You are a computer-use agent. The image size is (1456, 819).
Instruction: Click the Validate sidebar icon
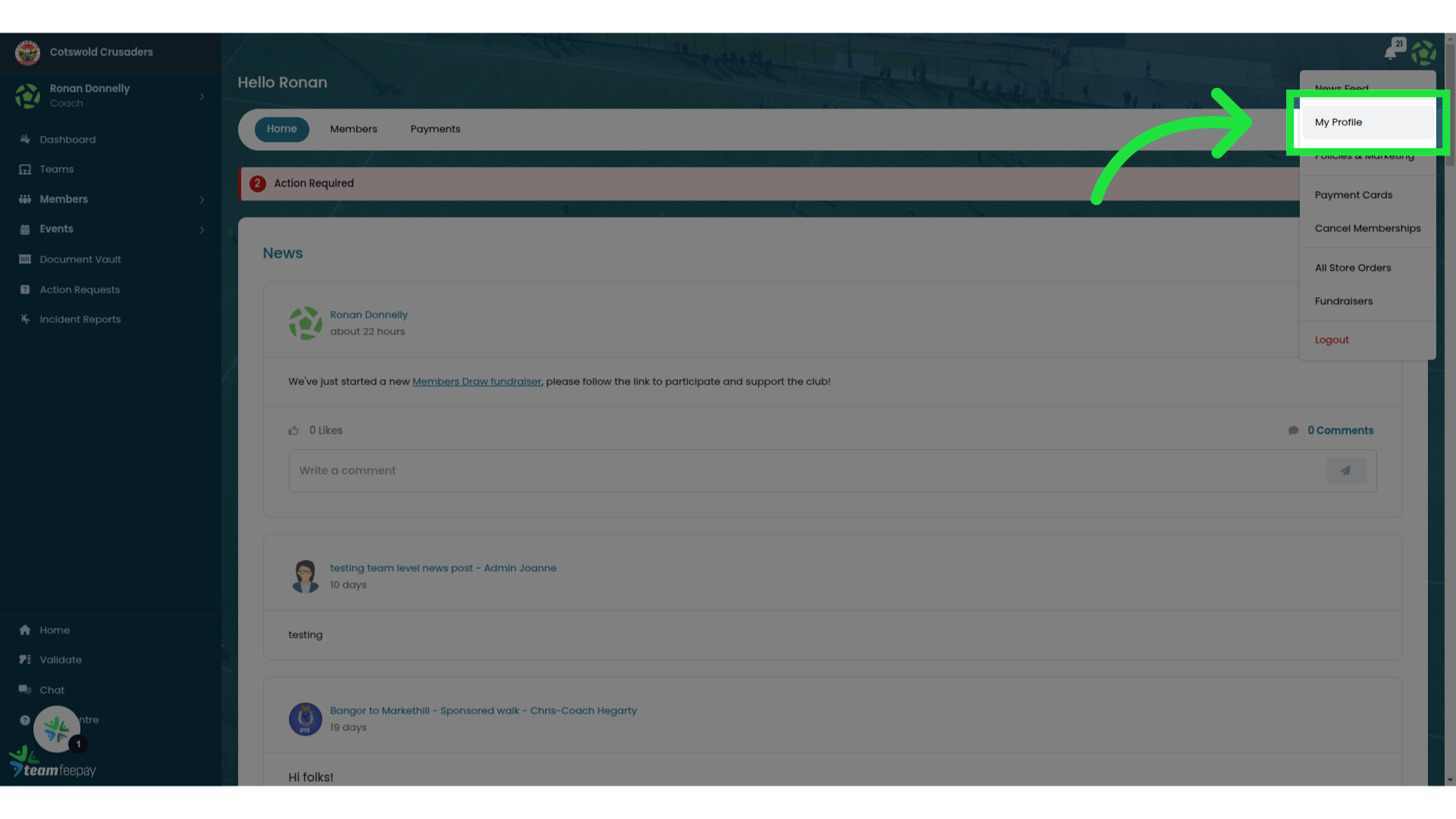[25, 660]
